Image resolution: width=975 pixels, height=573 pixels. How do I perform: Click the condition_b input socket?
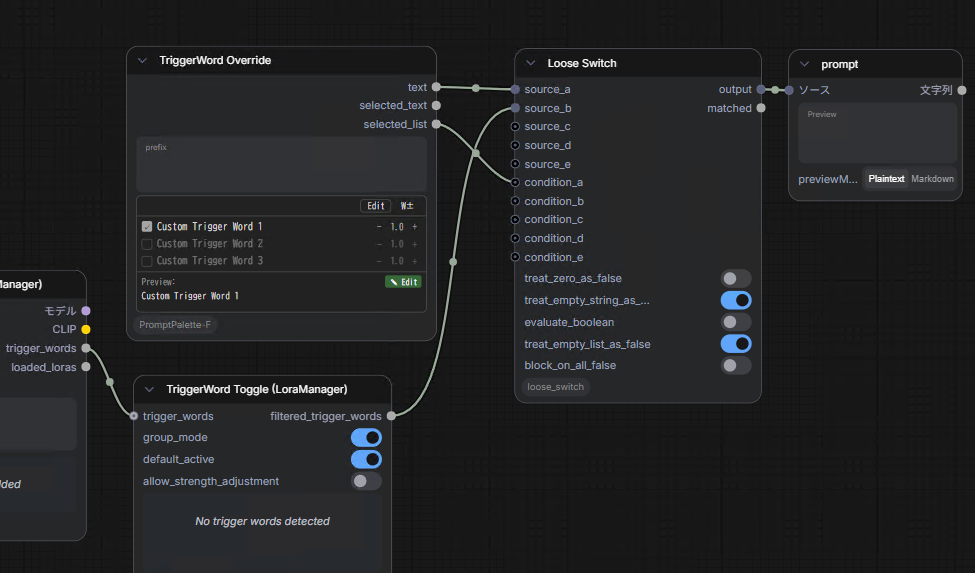coord(515,201)
